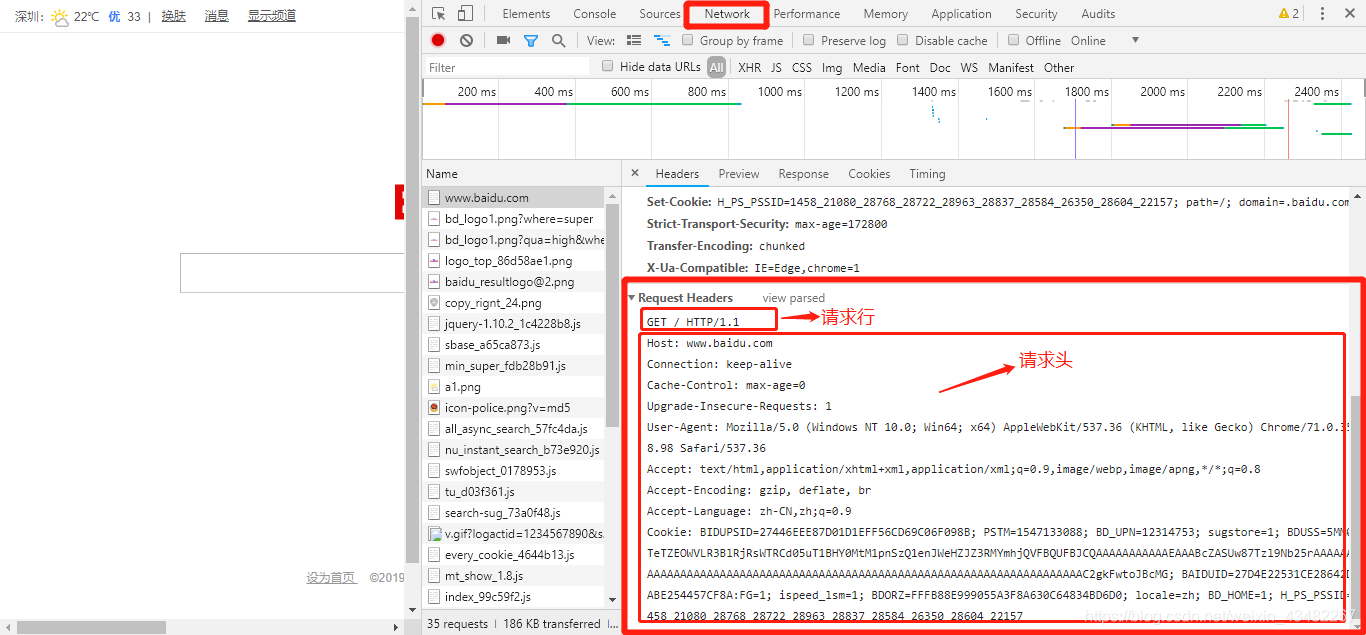Open the 消息 link on Baidu page

click(x=217, y=16)
